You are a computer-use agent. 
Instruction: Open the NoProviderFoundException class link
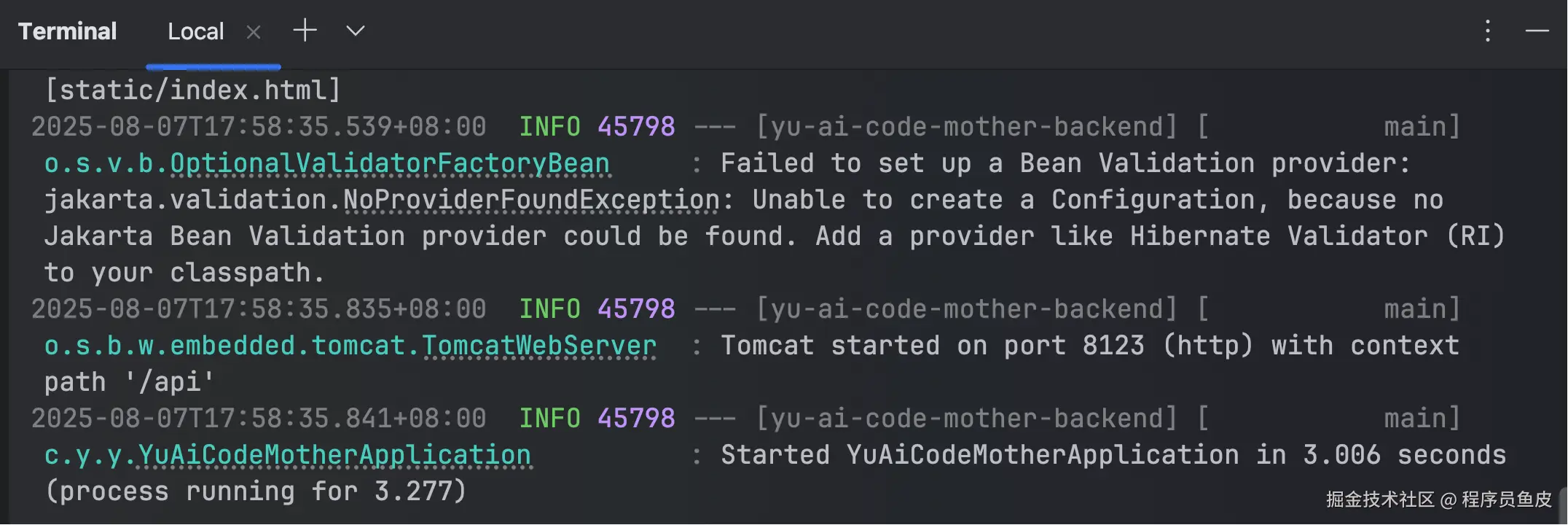point(531,201)
